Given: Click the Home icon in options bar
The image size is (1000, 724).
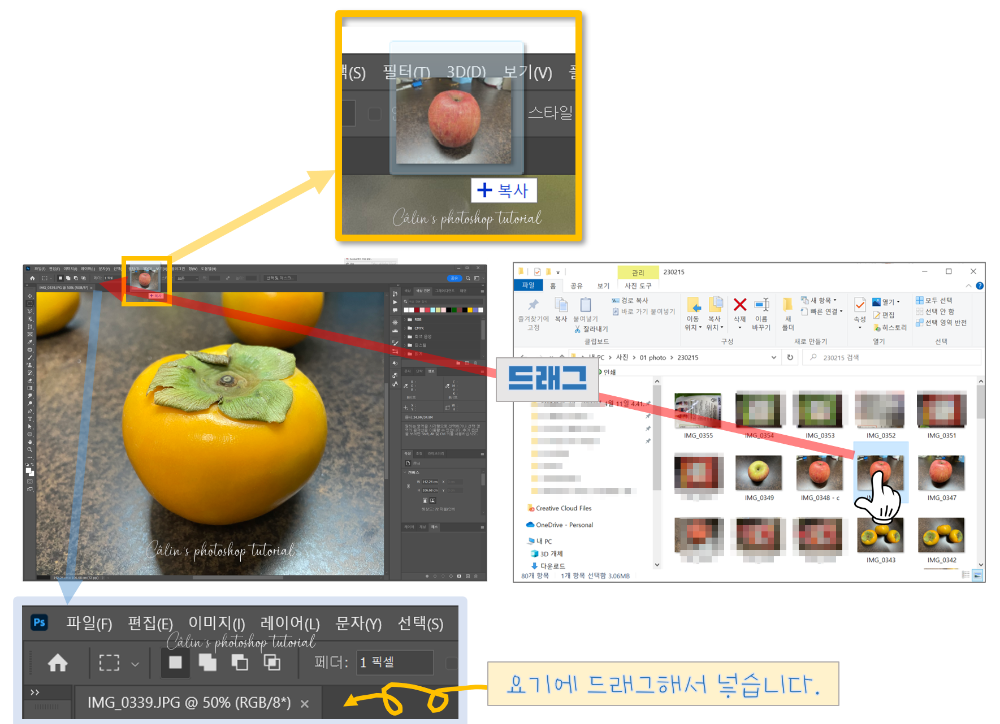Looking at the screenshot, I should pos(57,663).
